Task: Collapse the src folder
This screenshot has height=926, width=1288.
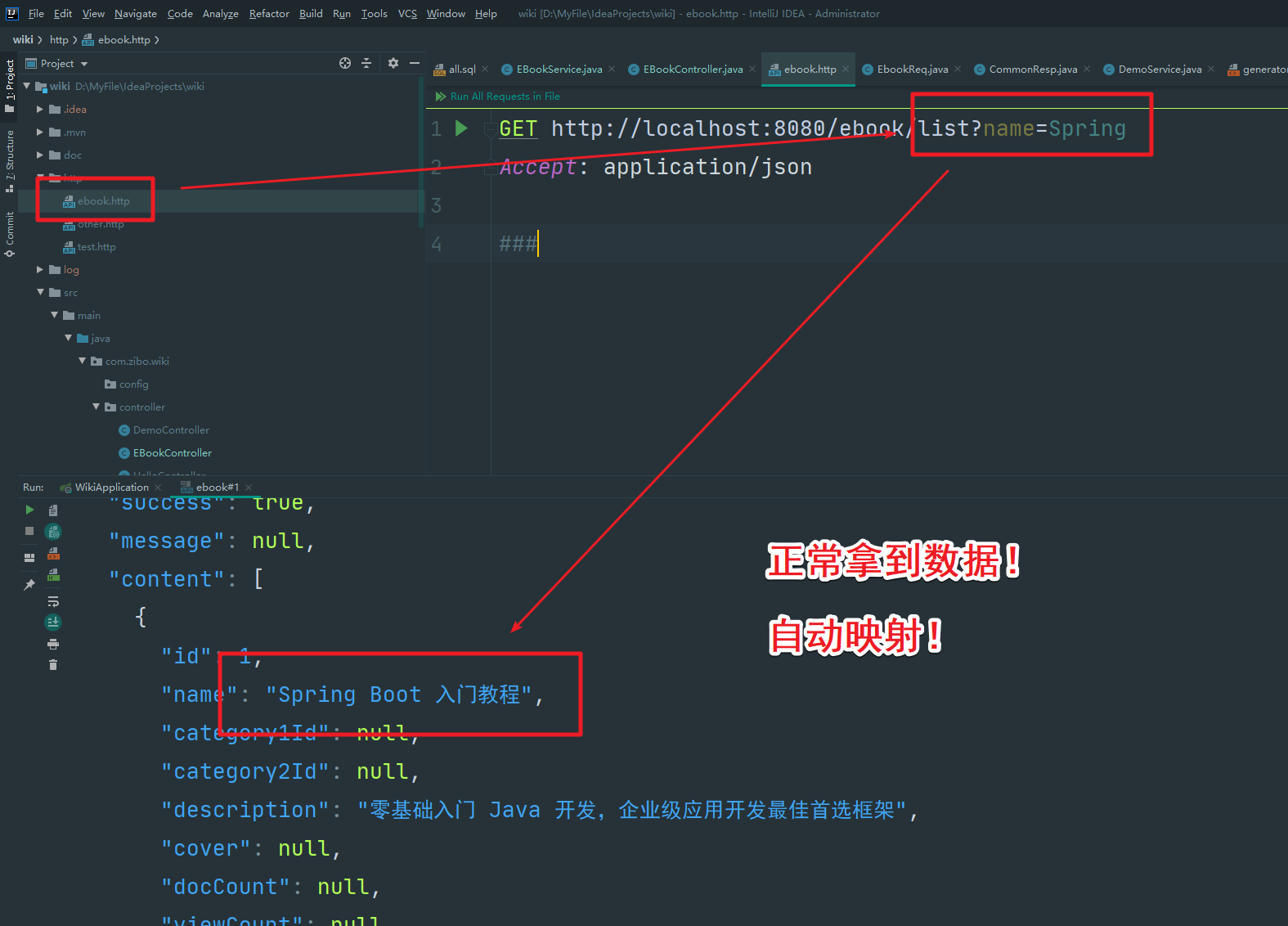Action: [40, 292]
